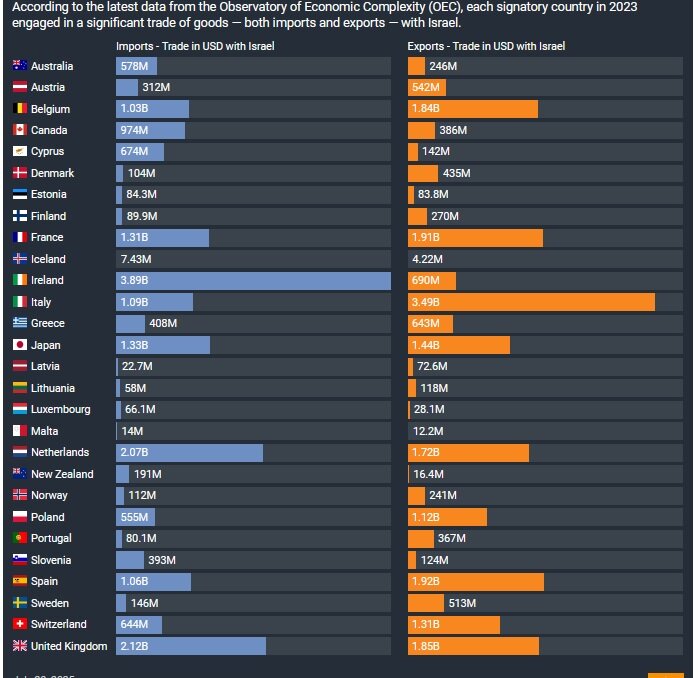This screenshot has width=698, height=678.
Task: Select the Switzerland flag icon
Action: (x=20, y=624)
